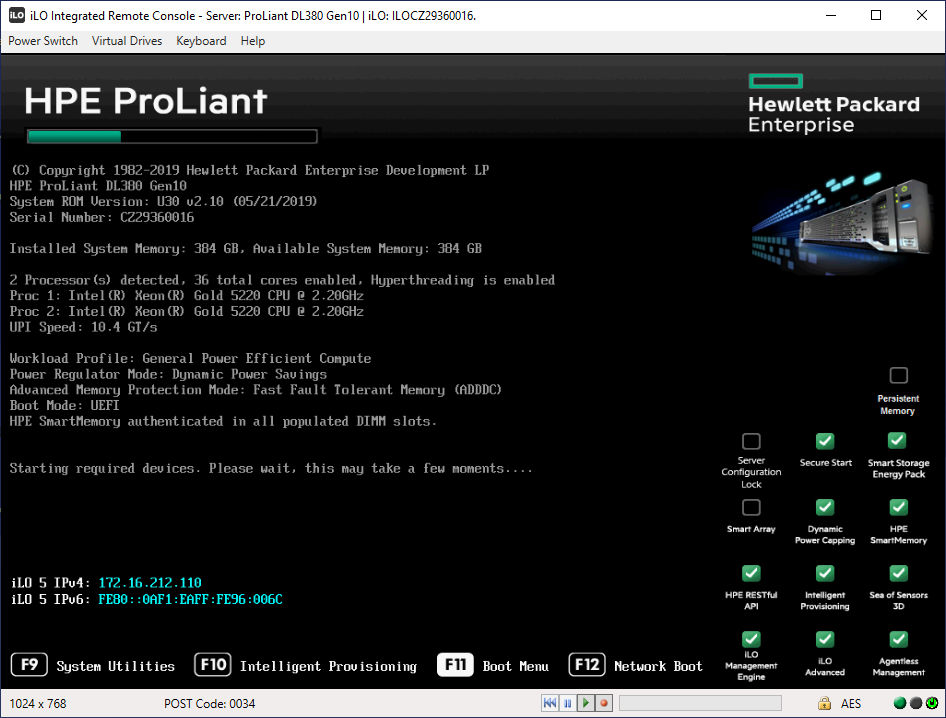
Task: Click the HPE SmartMemory authenticated message
Action: point(223,421)
